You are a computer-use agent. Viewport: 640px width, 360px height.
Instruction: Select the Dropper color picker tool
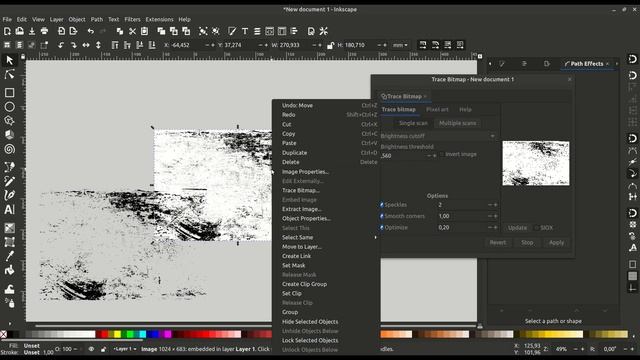pos(9,256)
